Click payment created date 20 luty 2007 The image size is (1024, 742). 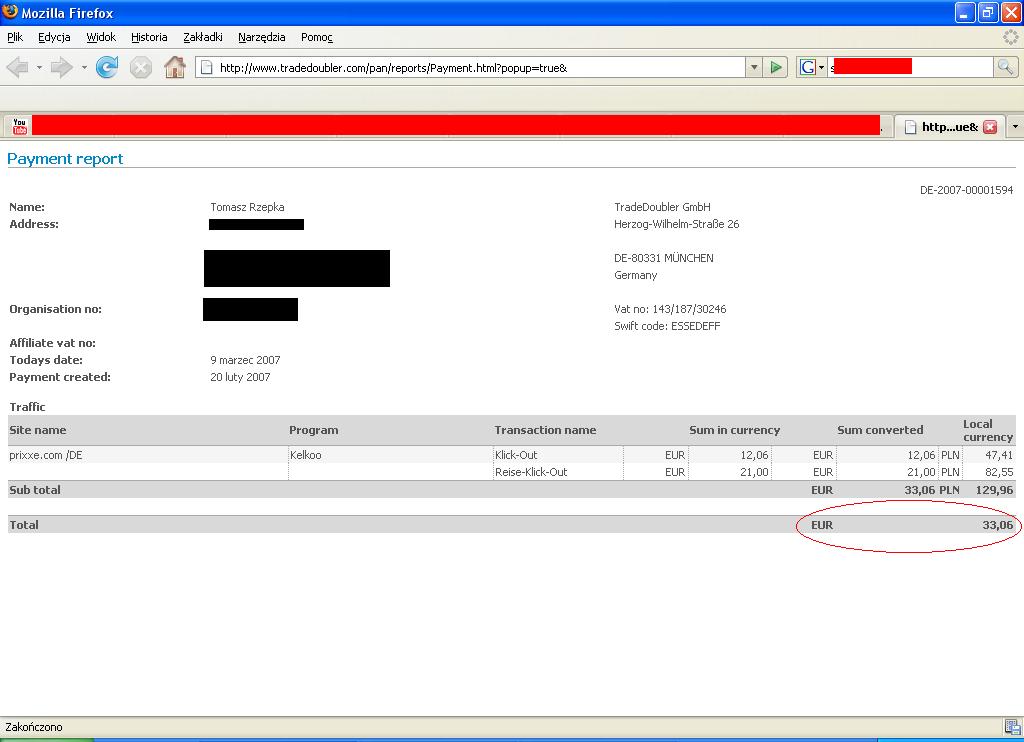tap(240, 377)
